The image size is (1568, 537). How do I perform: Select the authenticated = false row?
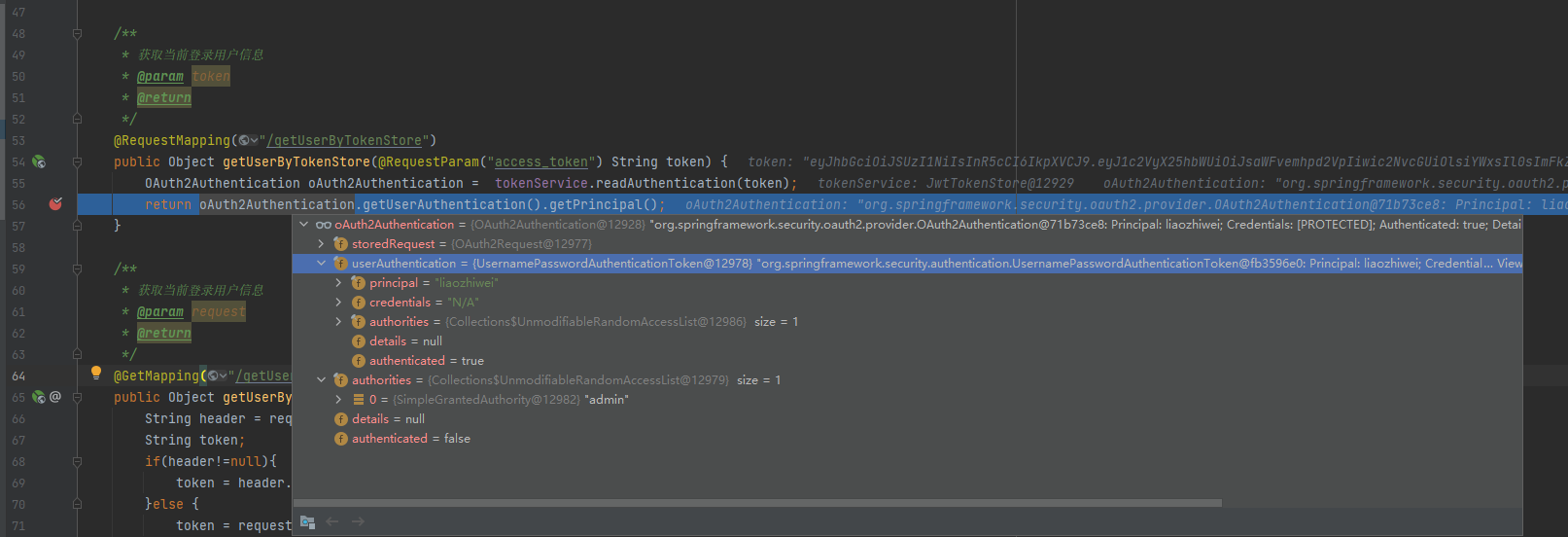click(907, 439)
